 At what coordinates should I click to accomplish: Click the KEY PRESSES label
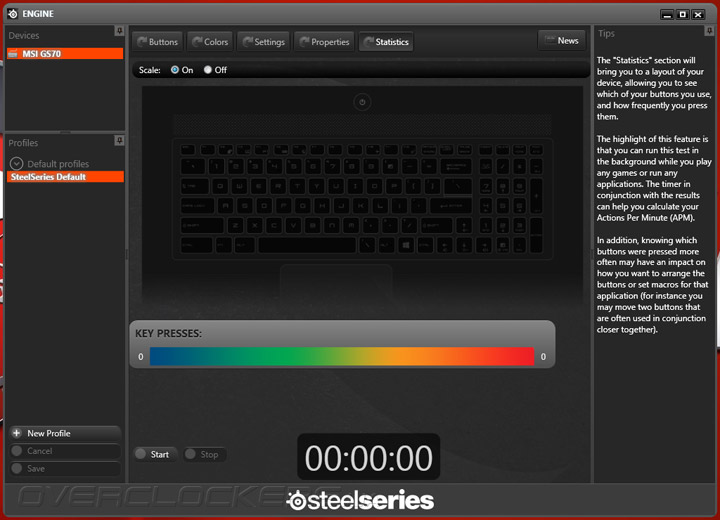[x=168, y=333]
